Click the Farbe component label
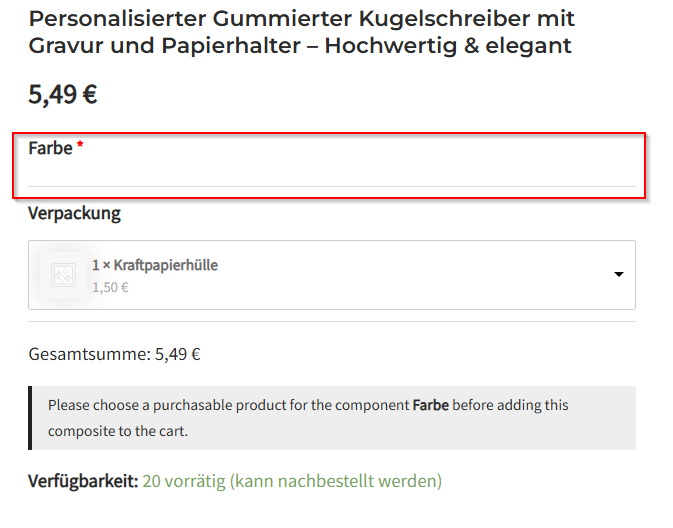Image resolution: width=673 pixels, height=528 pixels. pyautogui.click(x=50, y=148)
